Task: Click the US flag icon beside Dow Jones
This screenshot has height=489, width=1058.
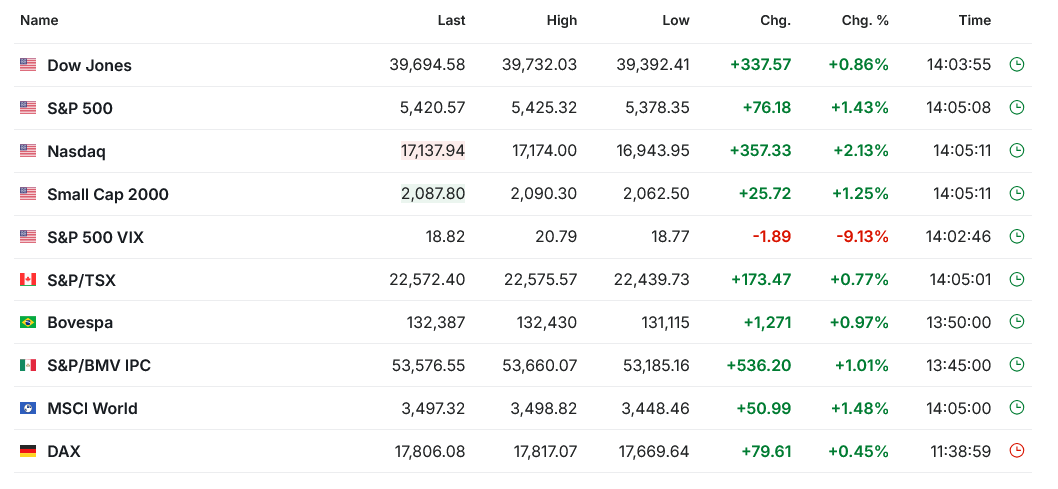Action: point(28,65)
